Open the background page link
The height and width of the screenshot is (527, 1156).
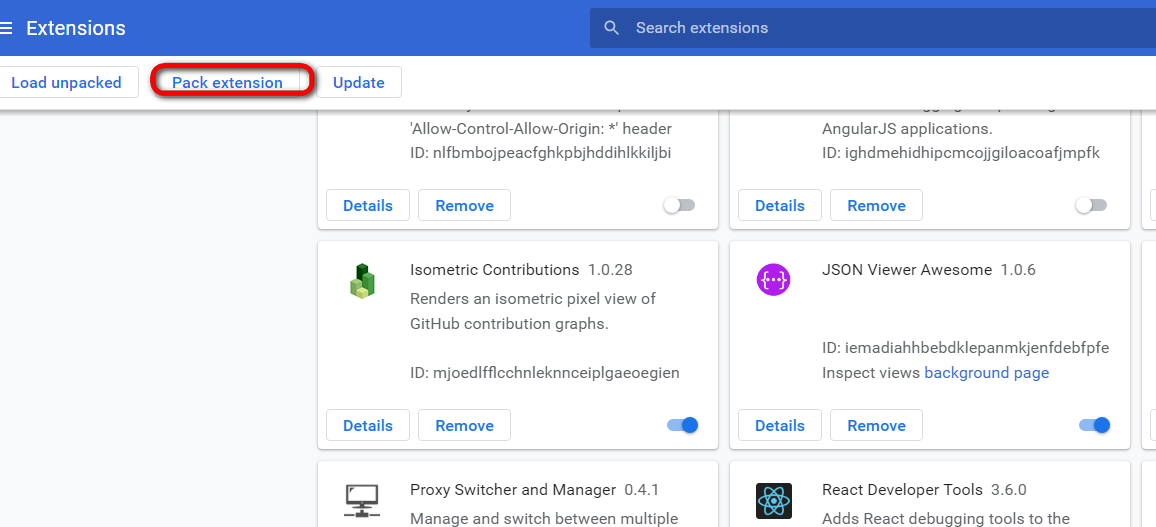coord(986,372)
